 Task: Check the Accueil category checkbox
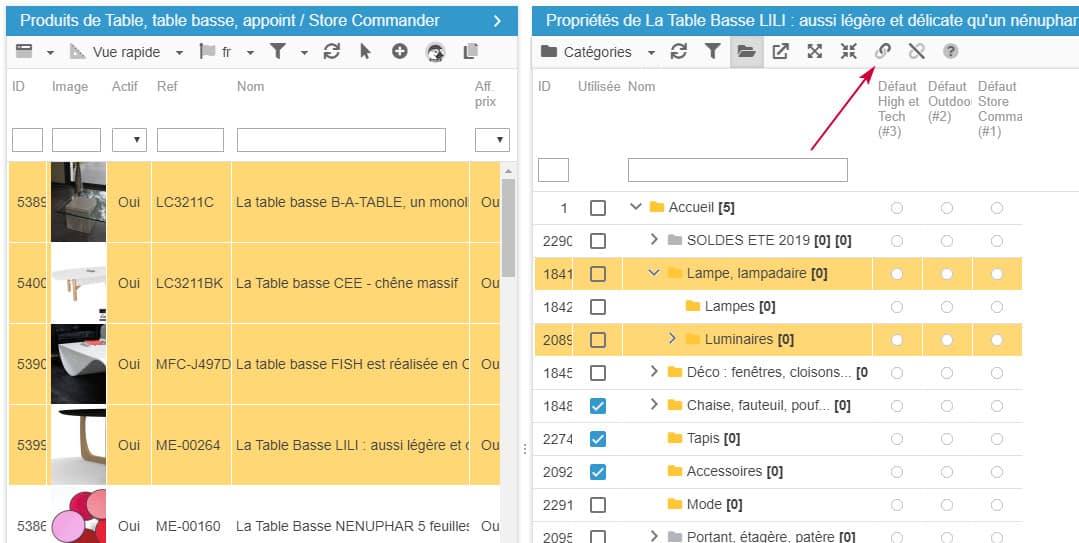598,208
